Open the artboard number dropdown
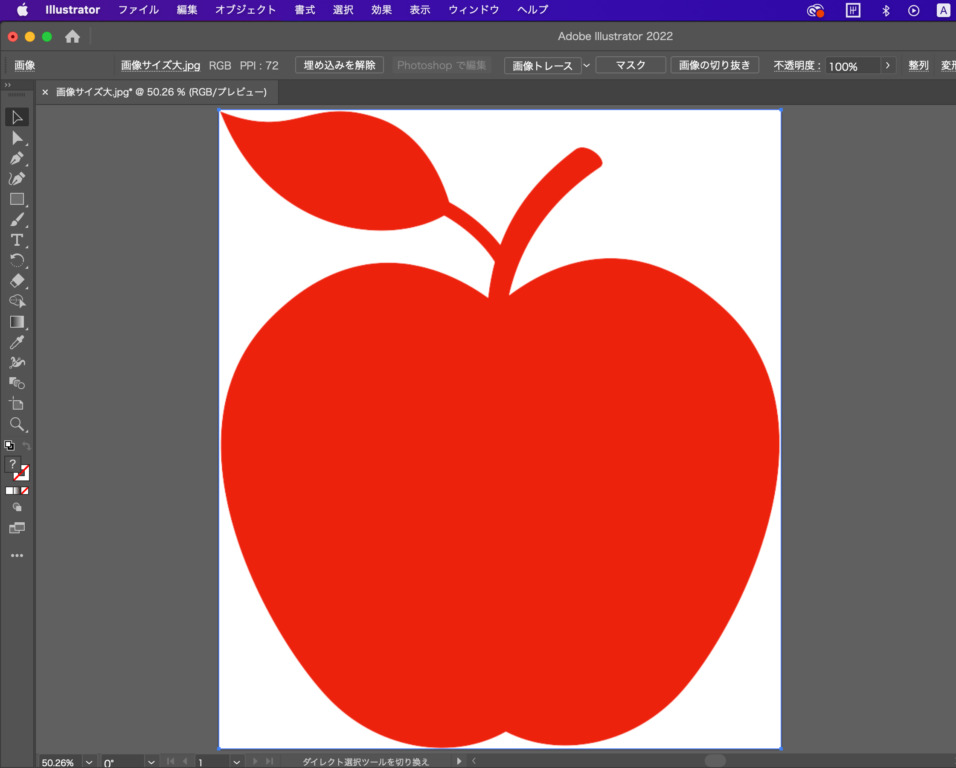956x768 pixels. (x=237, y=762)
